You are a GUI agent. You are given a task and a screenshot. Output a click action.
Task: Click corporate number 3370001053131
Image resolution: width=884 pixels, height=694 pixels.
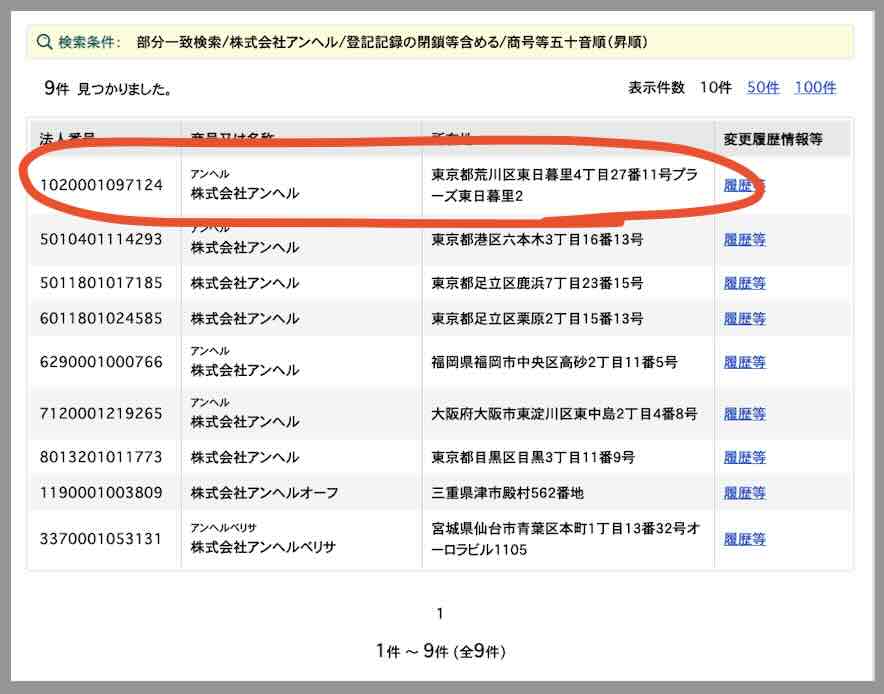[100, 539]
